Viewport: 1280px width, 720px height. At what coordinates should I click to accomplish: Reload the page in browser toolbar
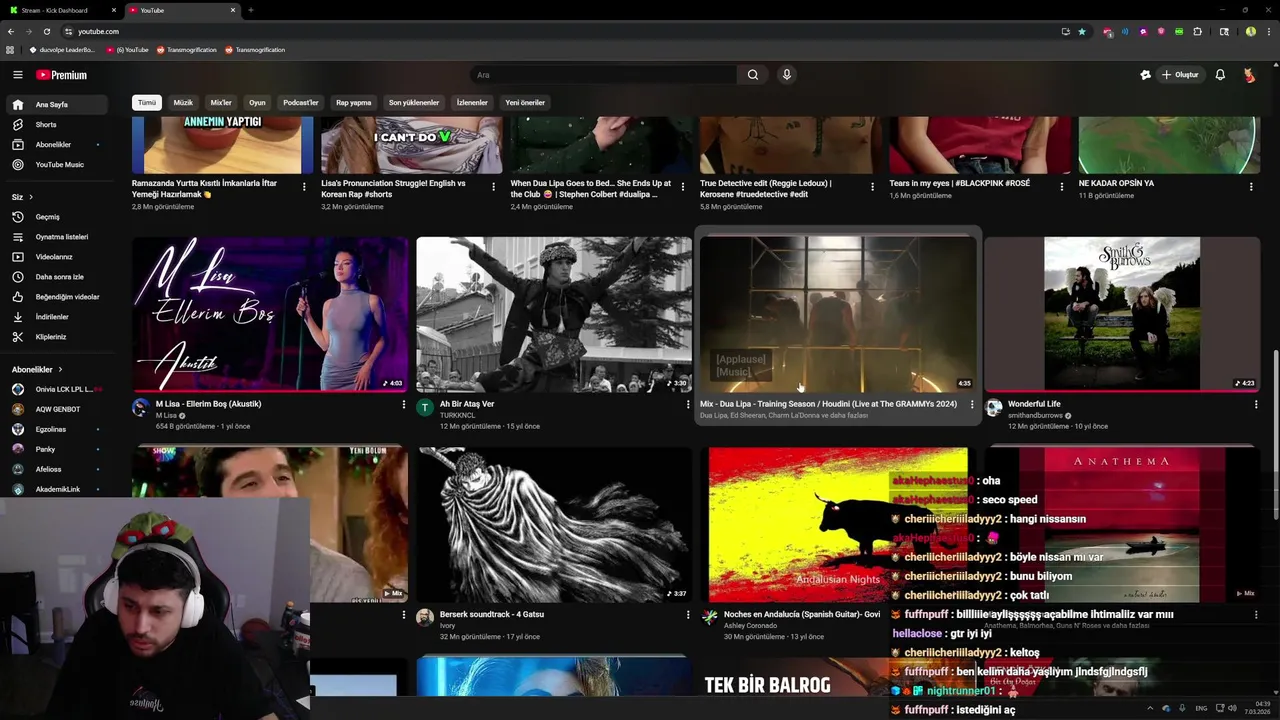46,31
